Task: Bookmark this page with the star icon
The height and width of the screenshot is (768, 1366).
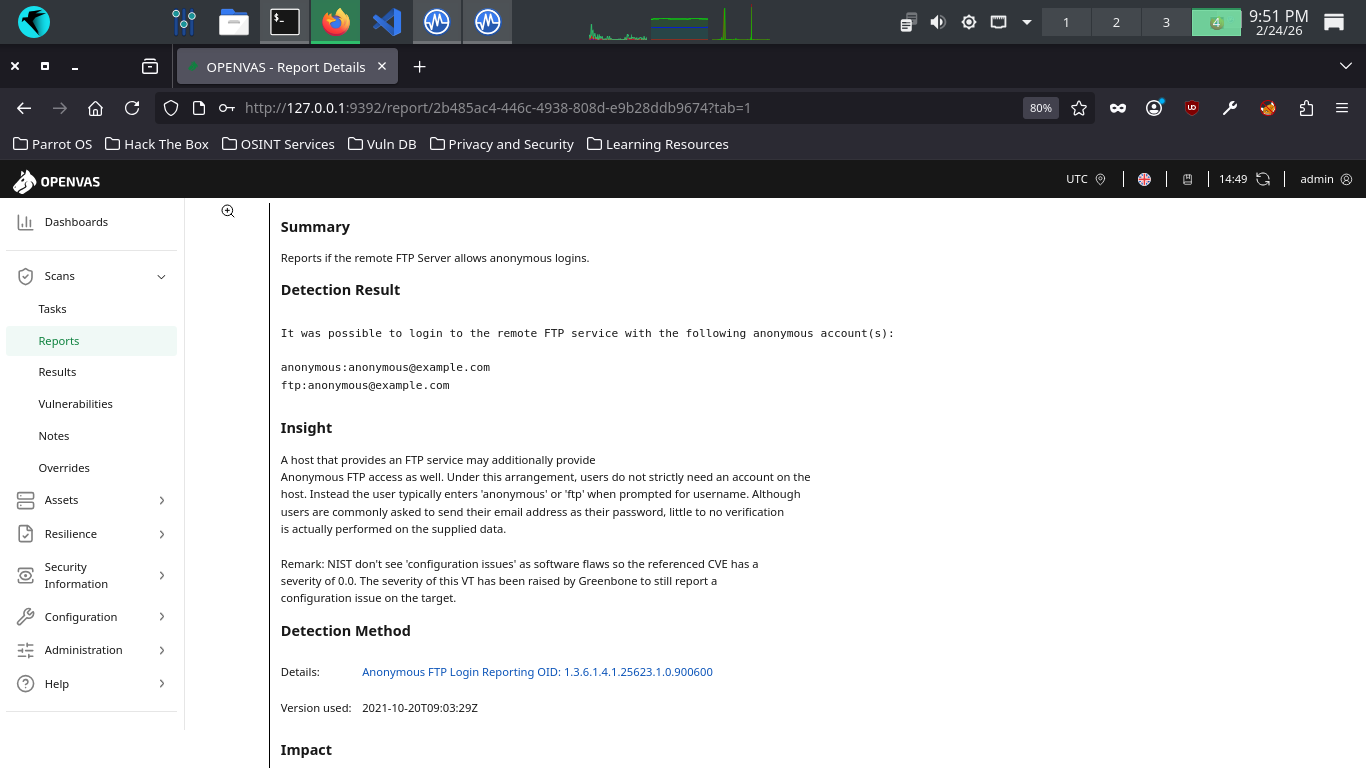Action: click(1079, 108)
